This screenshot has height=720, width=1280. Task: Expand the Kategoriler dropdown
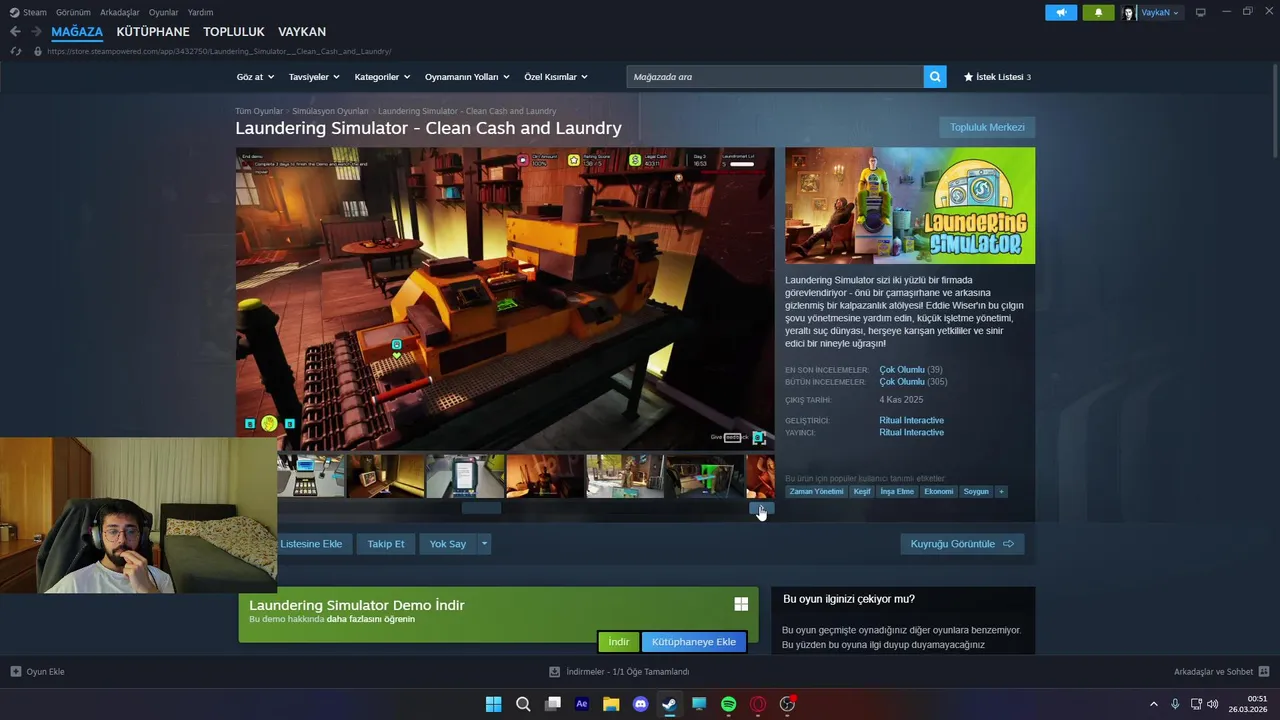(382, 77)
